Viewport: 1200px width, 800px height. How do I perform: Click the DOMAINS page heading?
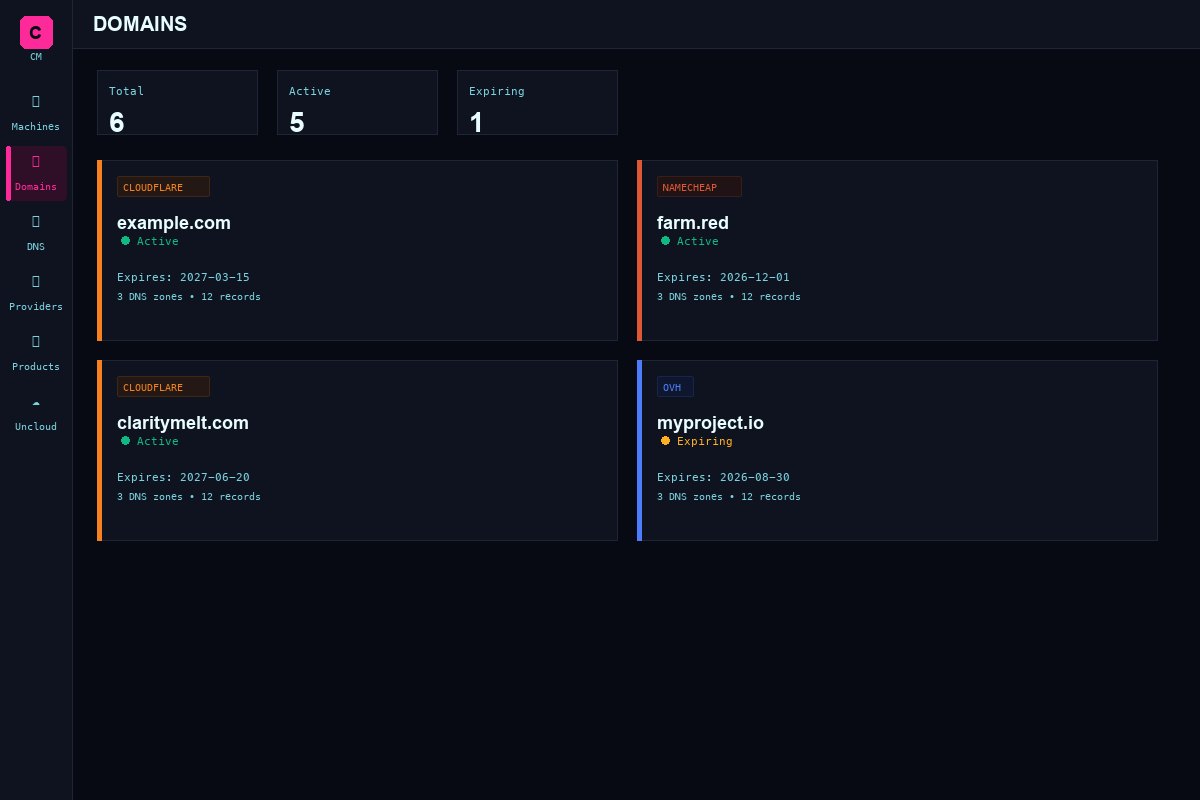(x=140, y=24)
